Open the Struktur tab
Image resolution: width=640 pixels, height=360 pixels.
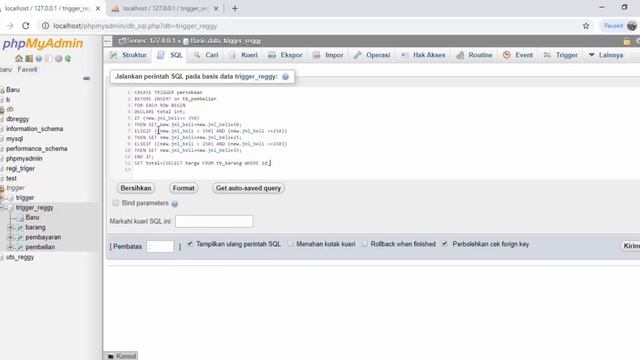128,55
